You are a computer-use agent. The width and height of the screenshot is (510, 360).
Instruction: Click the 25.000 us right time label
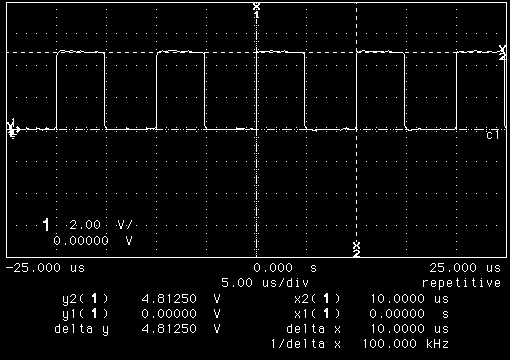pyautogui.click(x=465, y=268)
